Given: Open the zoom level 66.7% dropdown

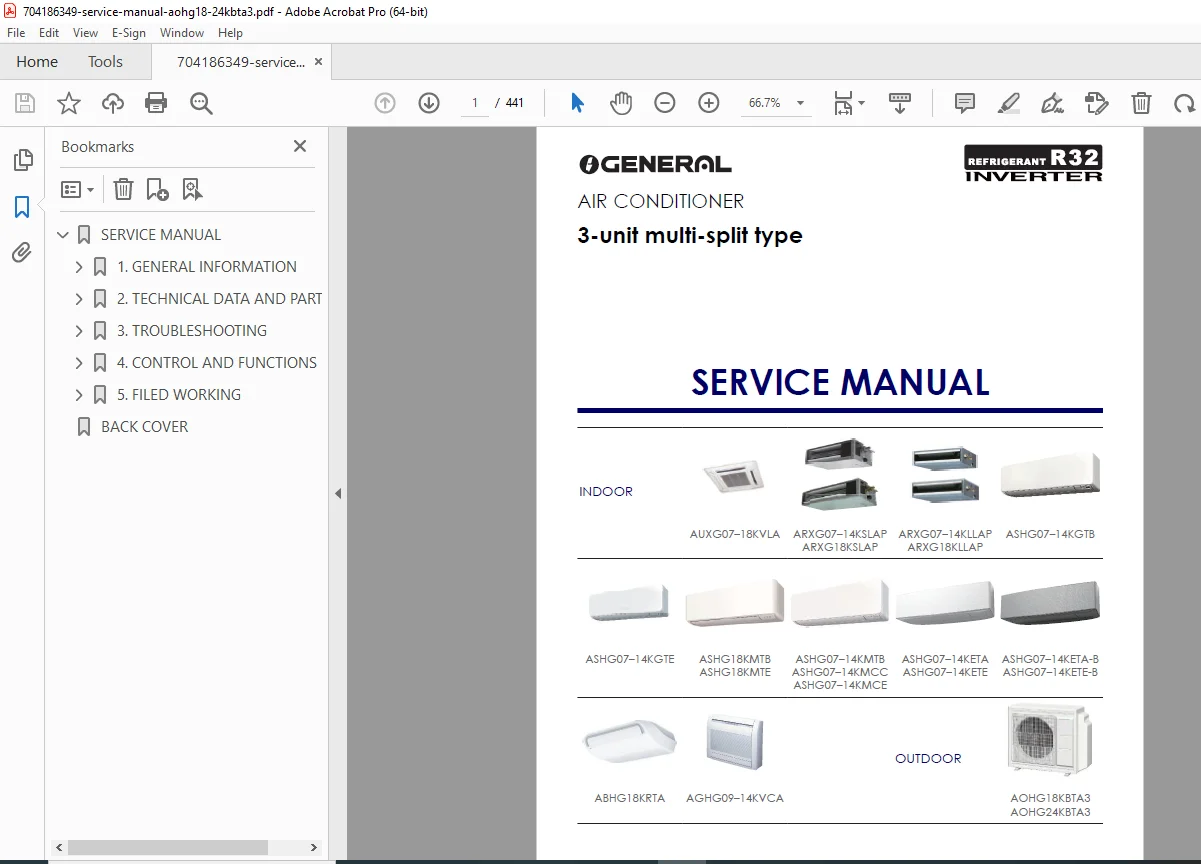Looking at the screenshot, I should coord(800,103).
